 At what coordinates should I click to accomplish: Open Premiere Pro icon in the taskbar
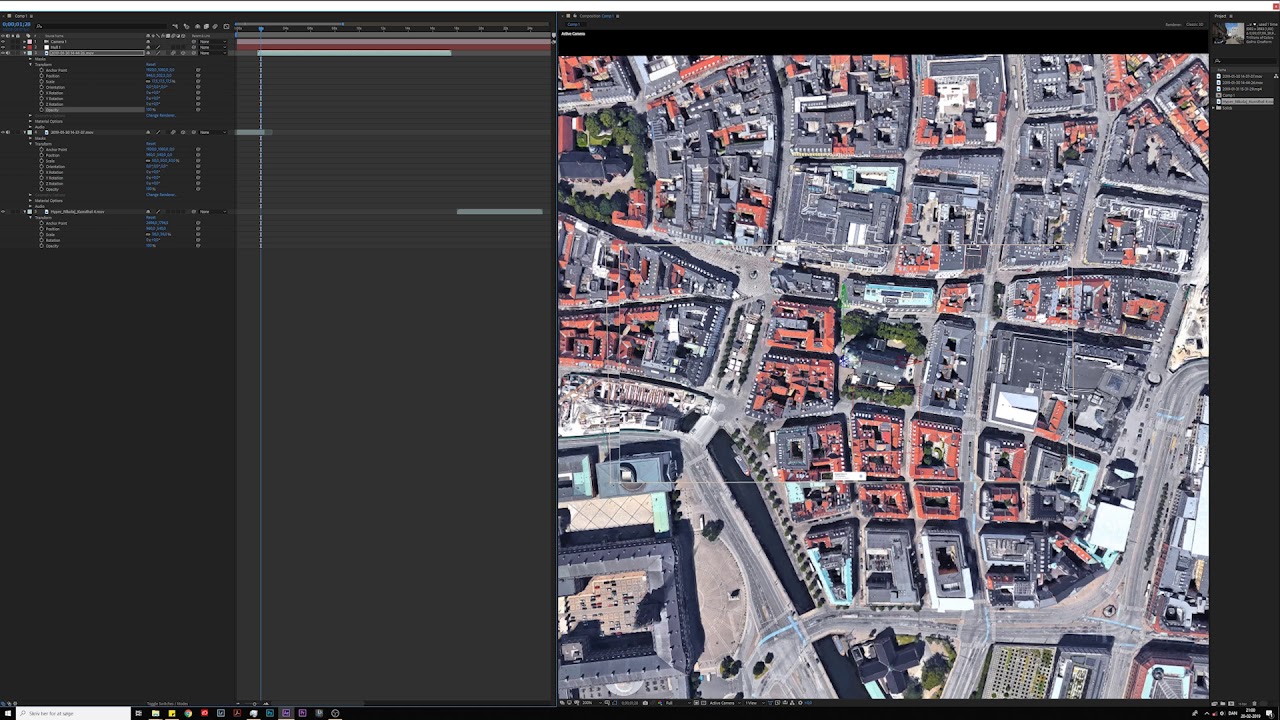tap(302, 713)
